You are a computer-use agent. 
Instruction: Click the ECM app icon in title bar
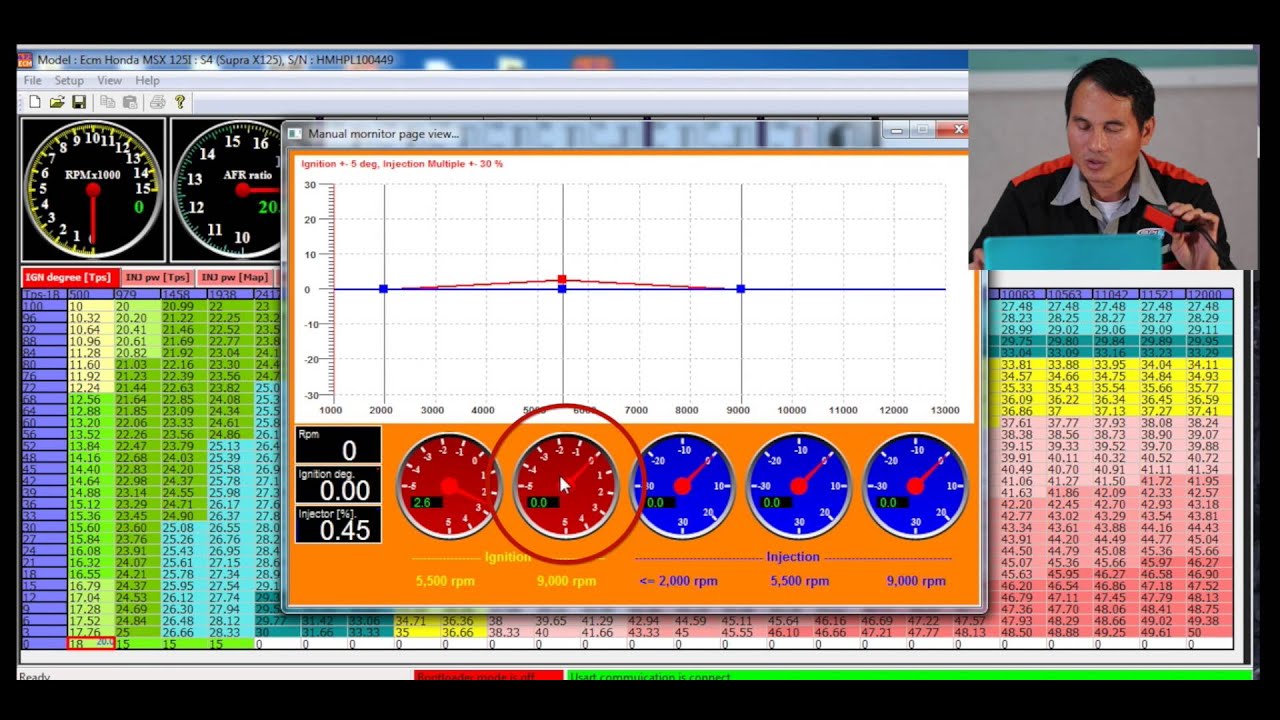pos(26,60)
